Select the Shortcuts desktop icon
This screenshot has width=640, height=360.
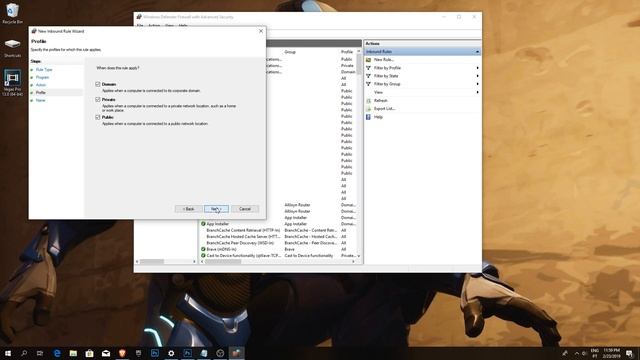coord(12,48)
